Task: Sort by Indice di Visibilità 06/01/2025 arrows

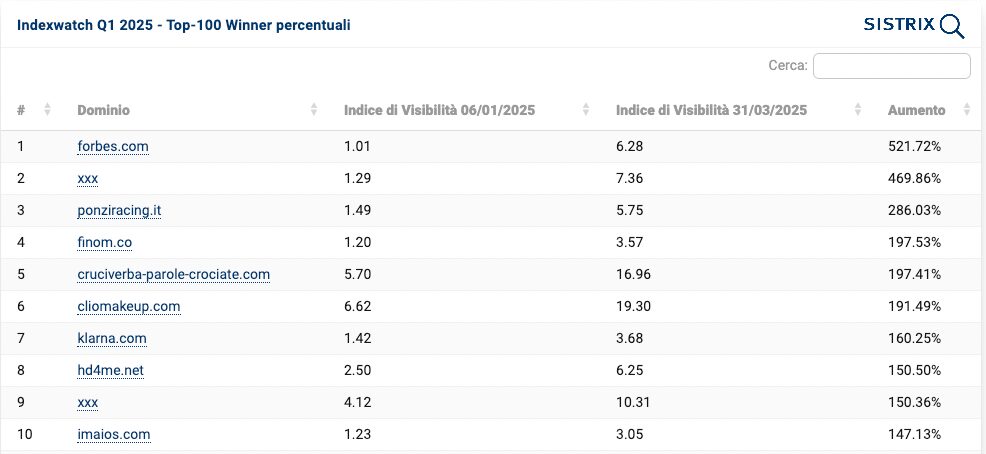Action: [x=586, y=110]
